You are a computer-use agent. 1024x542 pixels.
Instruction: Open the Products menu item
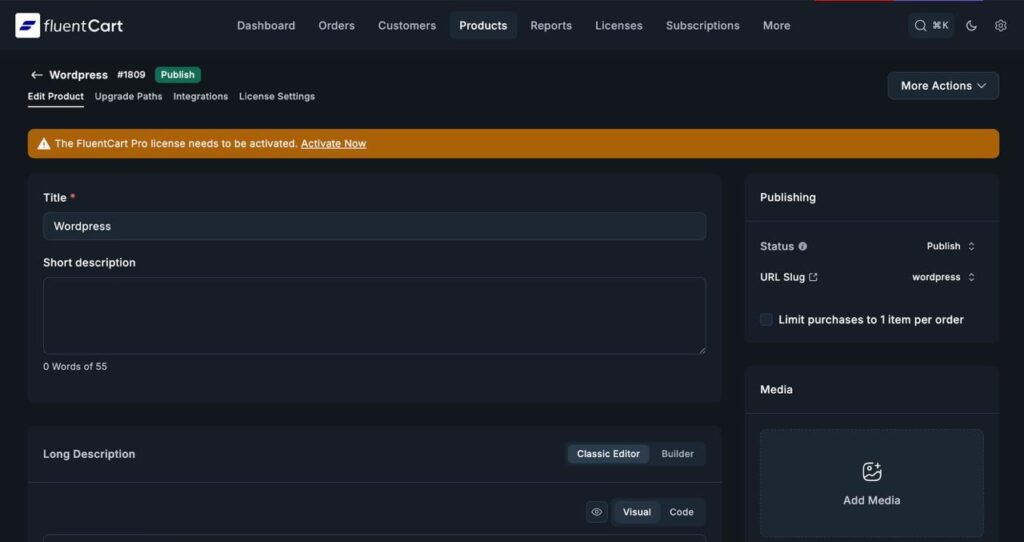tap(483, 25)
